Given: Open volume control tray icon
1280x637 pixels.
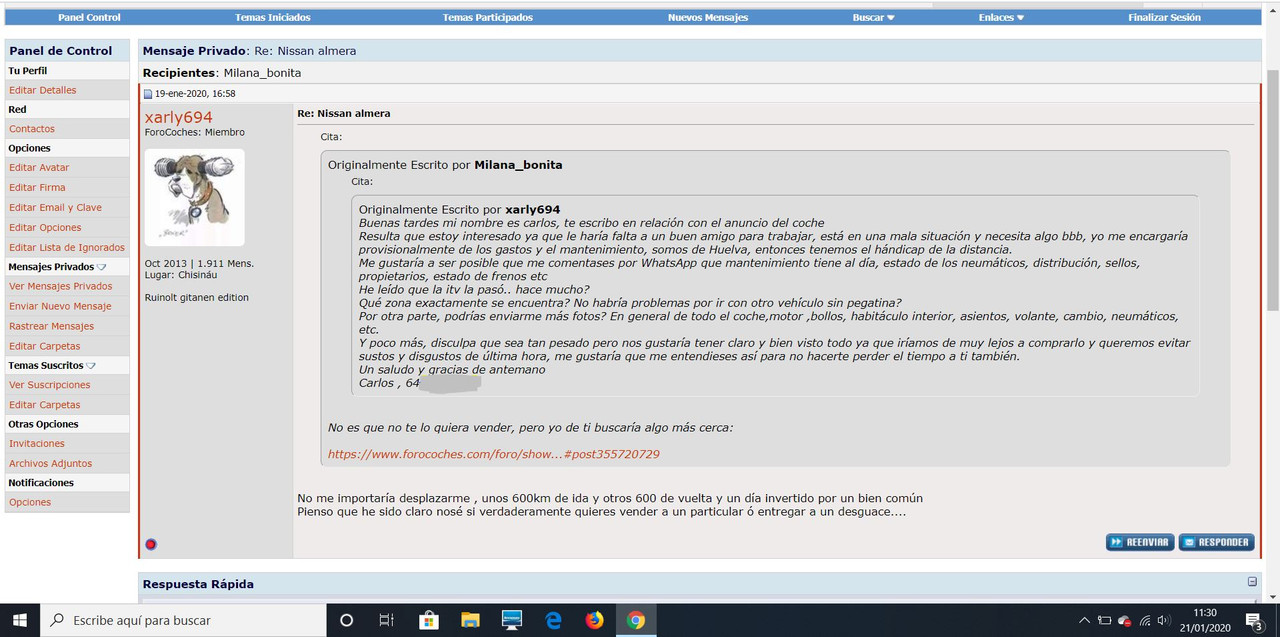Looking at the screenshot, I should click(1164, 620).
